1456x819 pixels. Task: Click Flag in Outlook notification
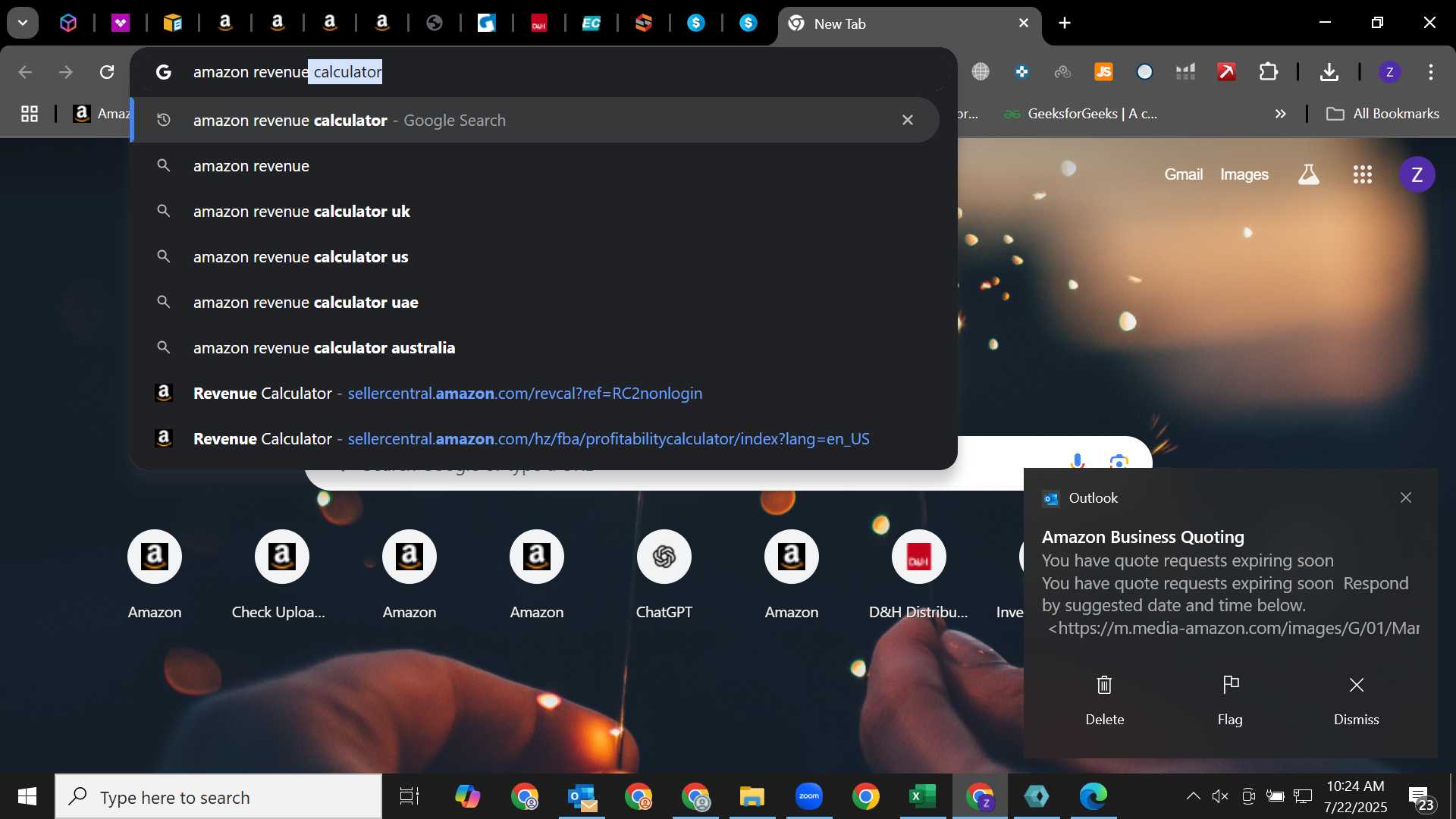pyautogui.click(x=1230, y=701)
